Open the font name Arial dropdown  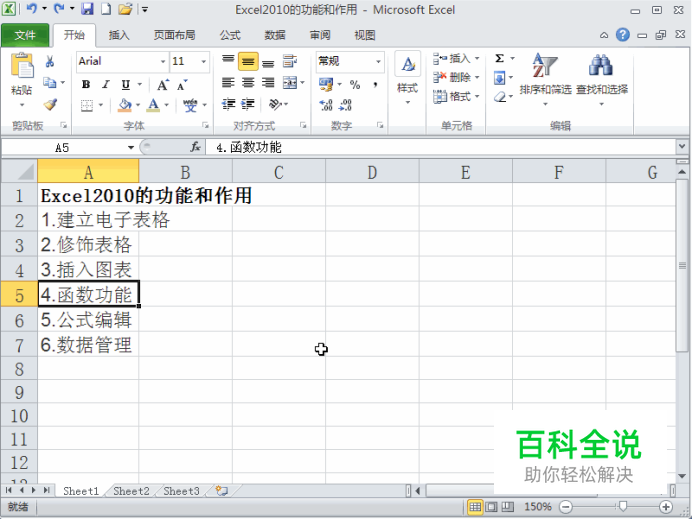(x=163, y=62)
